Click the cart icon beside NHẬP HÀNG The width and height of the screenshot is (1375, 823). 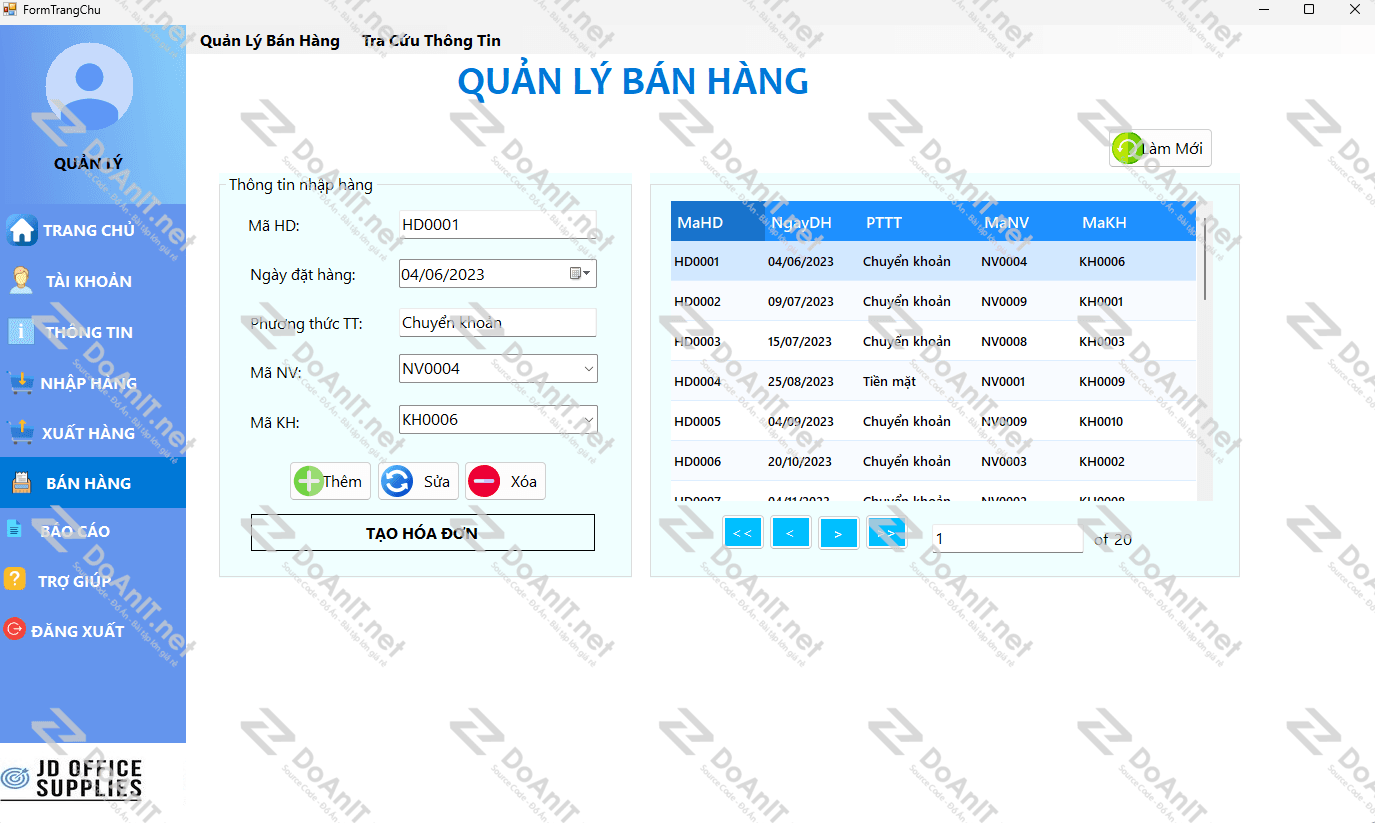tap(20, 382)
